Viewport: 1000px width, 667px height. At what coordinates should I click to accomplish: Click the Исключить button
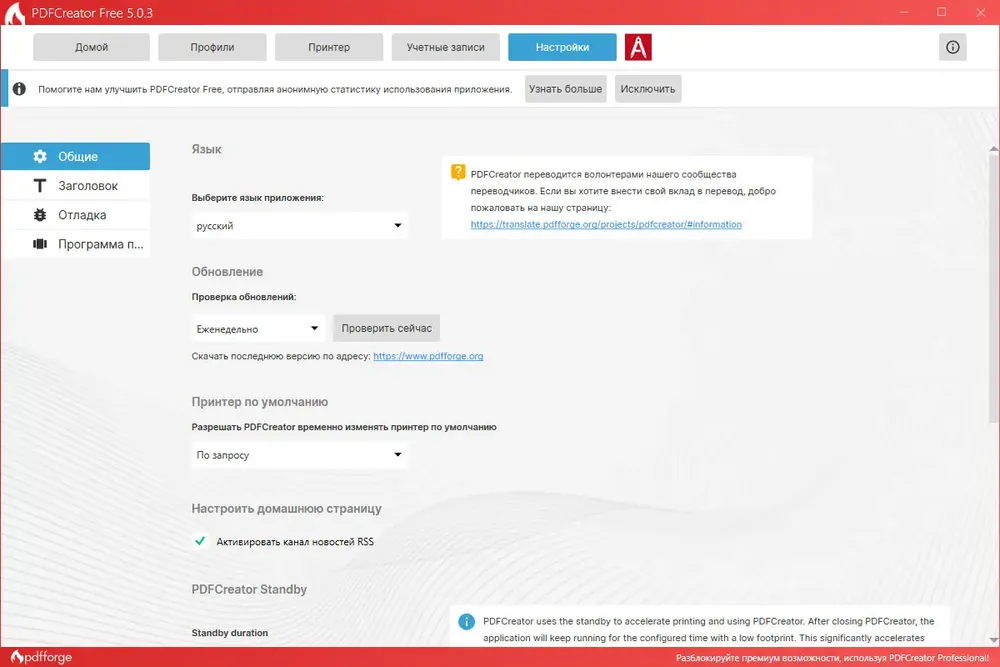(x=648, y=89)
